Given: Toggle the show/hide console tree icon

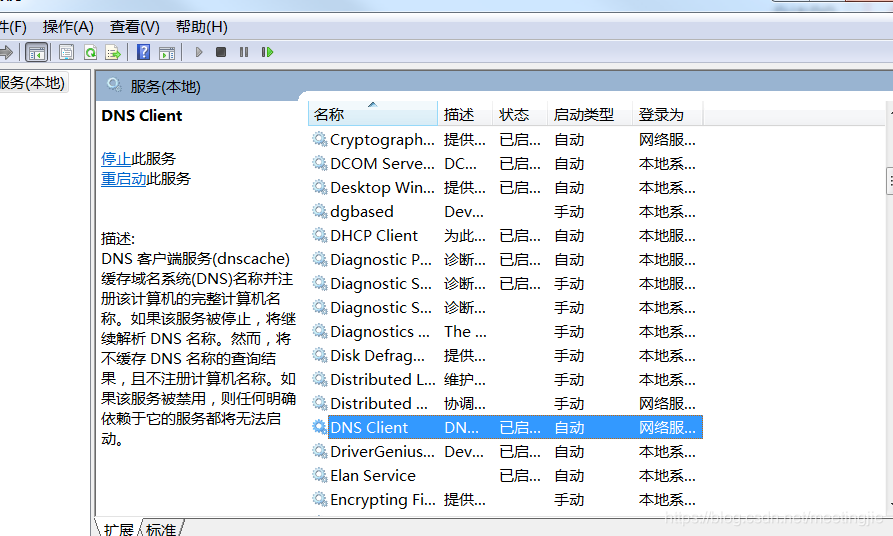Looking at the screenshot, I should 36,53.
